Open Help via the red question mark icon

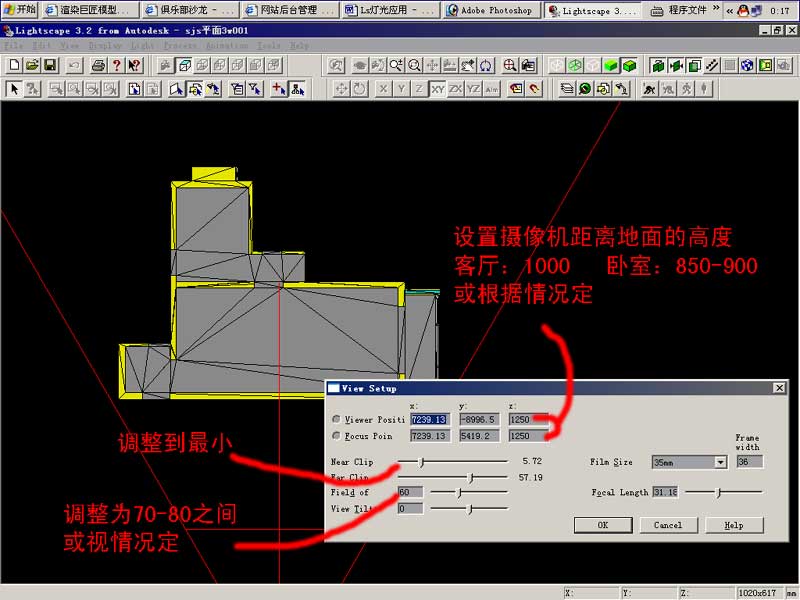[116, 65]
